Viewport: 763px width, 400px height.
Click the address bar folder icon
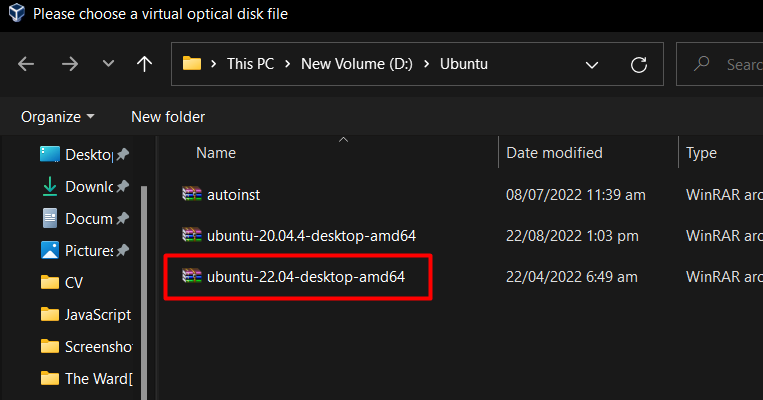(192, 64)
